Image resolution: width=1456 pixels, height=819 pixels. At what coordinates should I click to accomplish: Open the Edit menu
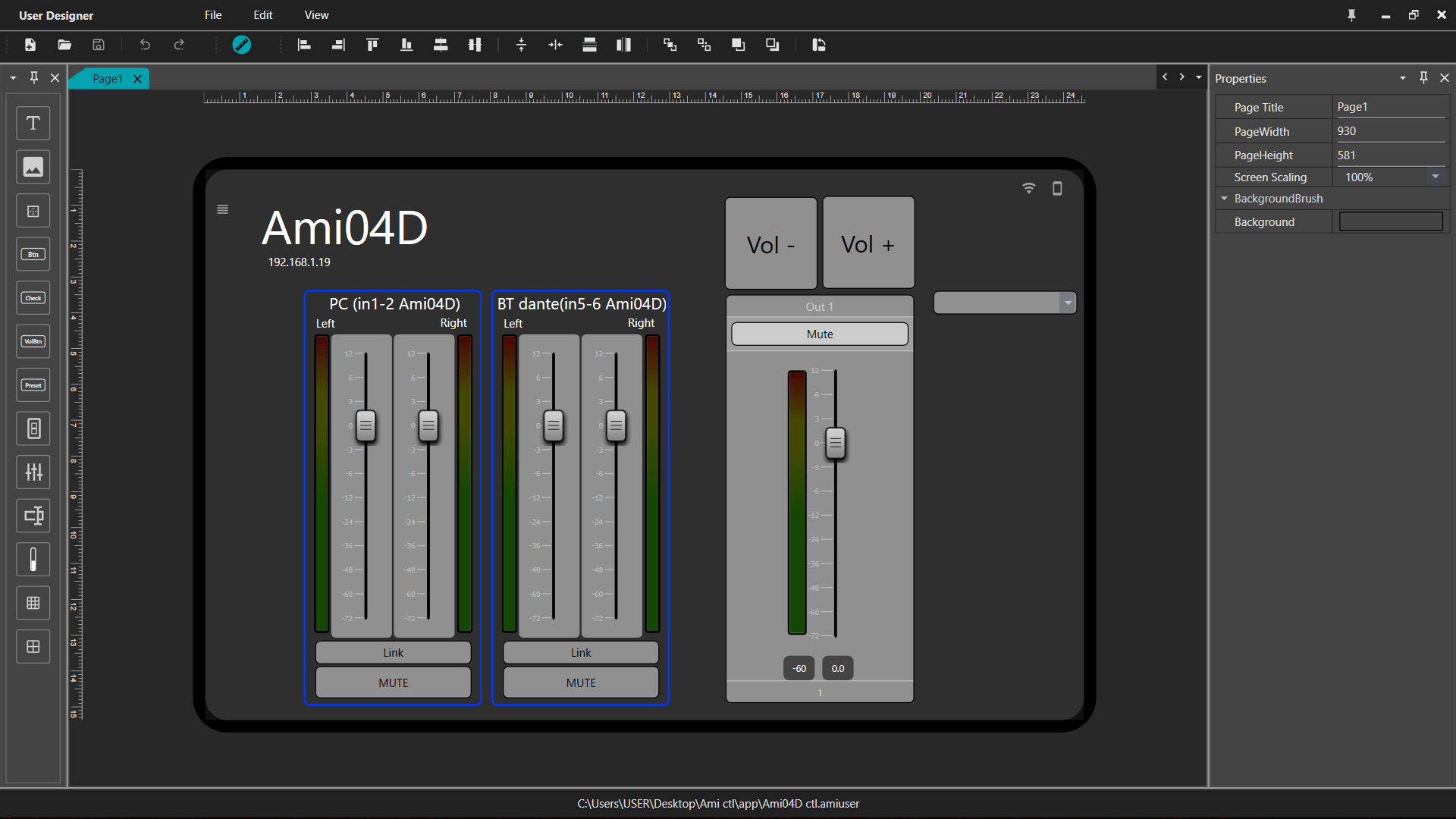point(263,15)
